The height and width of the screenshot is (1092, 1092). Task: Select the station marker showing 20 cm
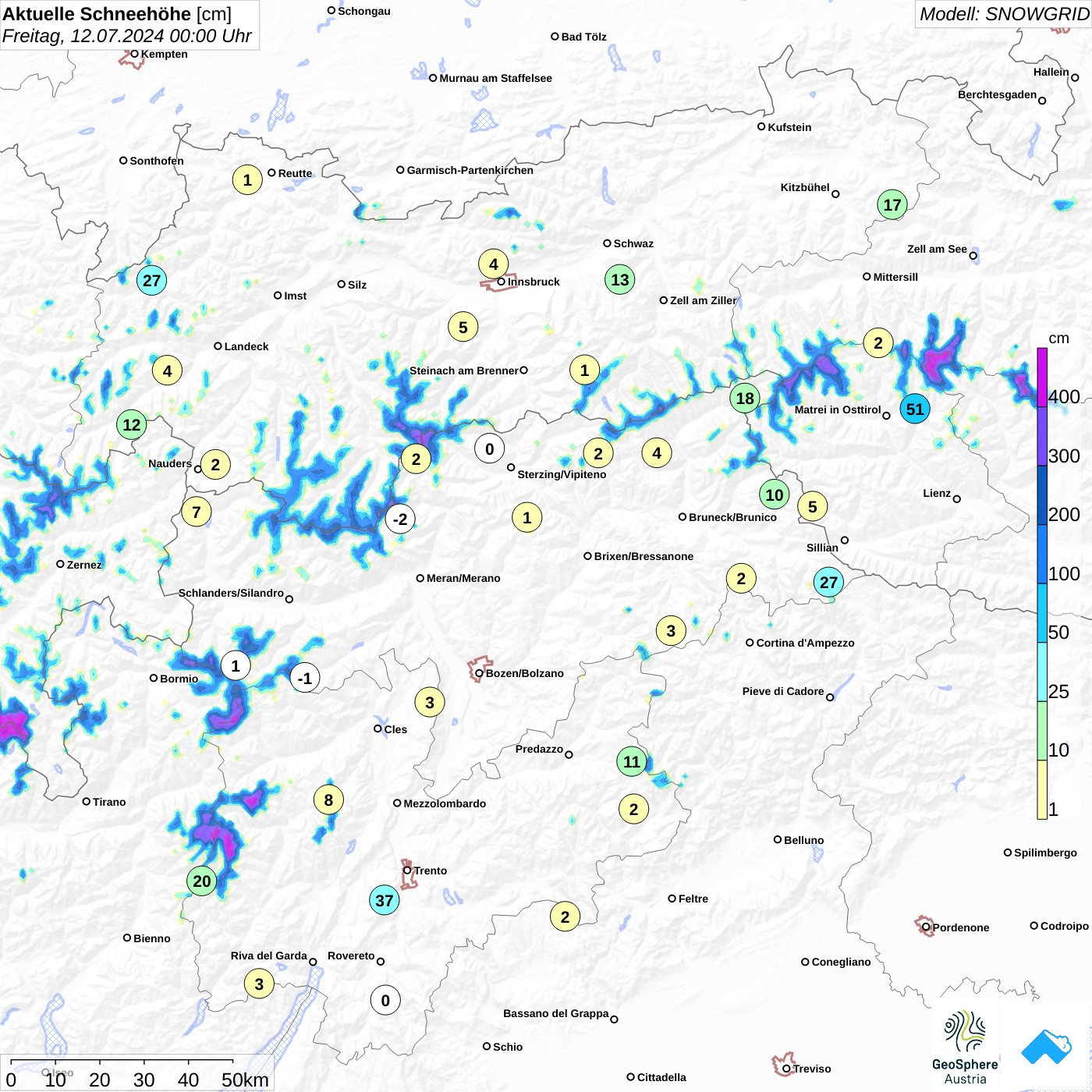202,881
